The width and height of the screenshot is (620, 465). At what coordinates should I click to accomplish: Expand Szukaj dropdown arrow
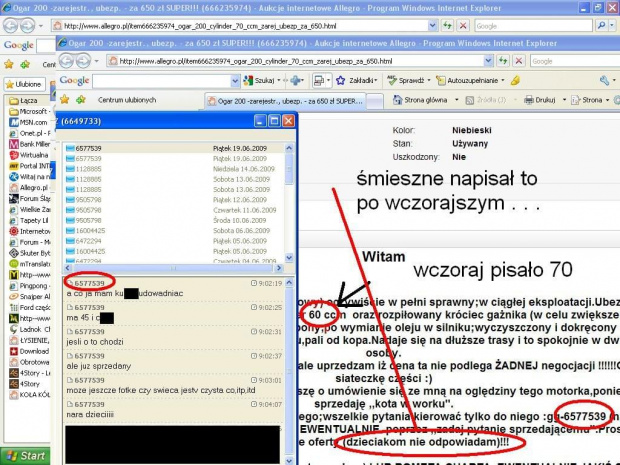click(x=279, y=81)
